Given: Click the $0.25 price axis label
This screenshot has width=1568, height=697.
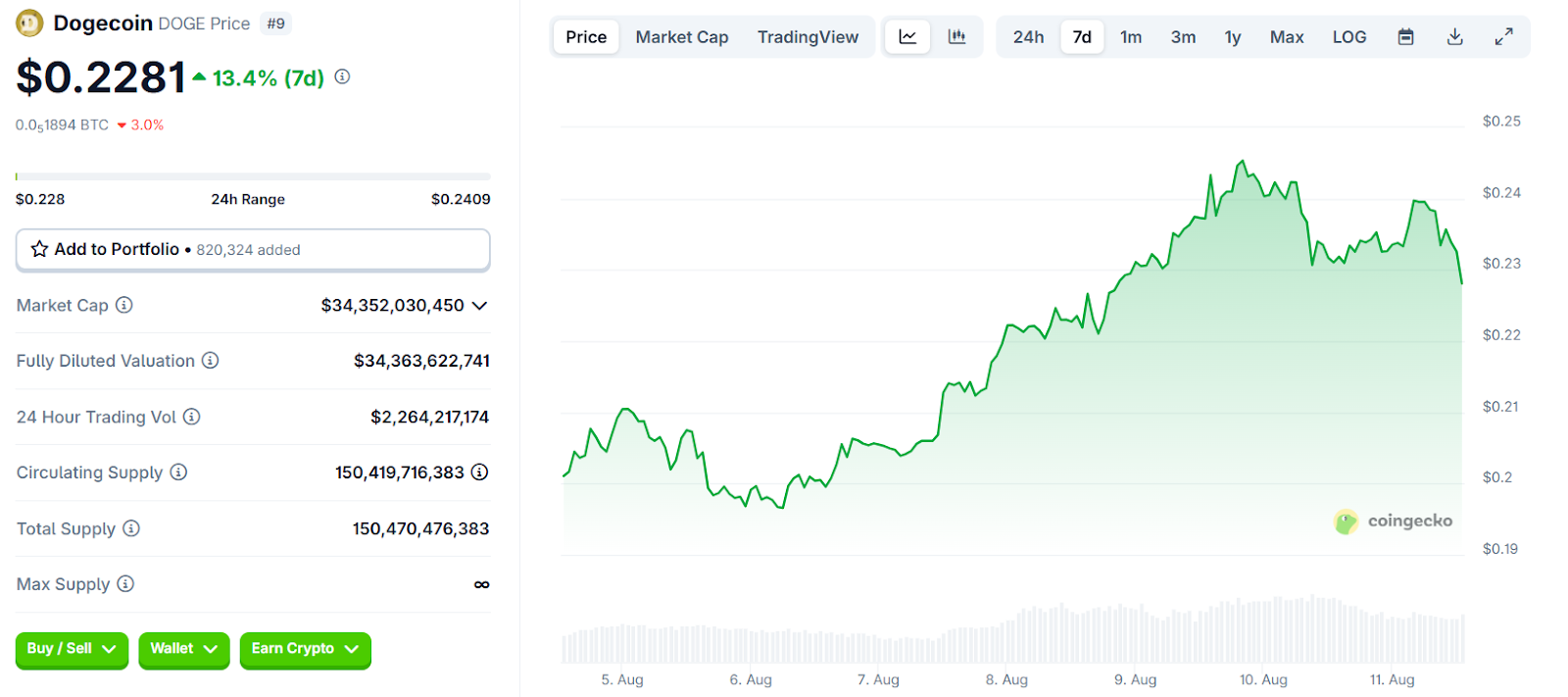Looking at the screenshot, I should click(x=1501, y=122).
